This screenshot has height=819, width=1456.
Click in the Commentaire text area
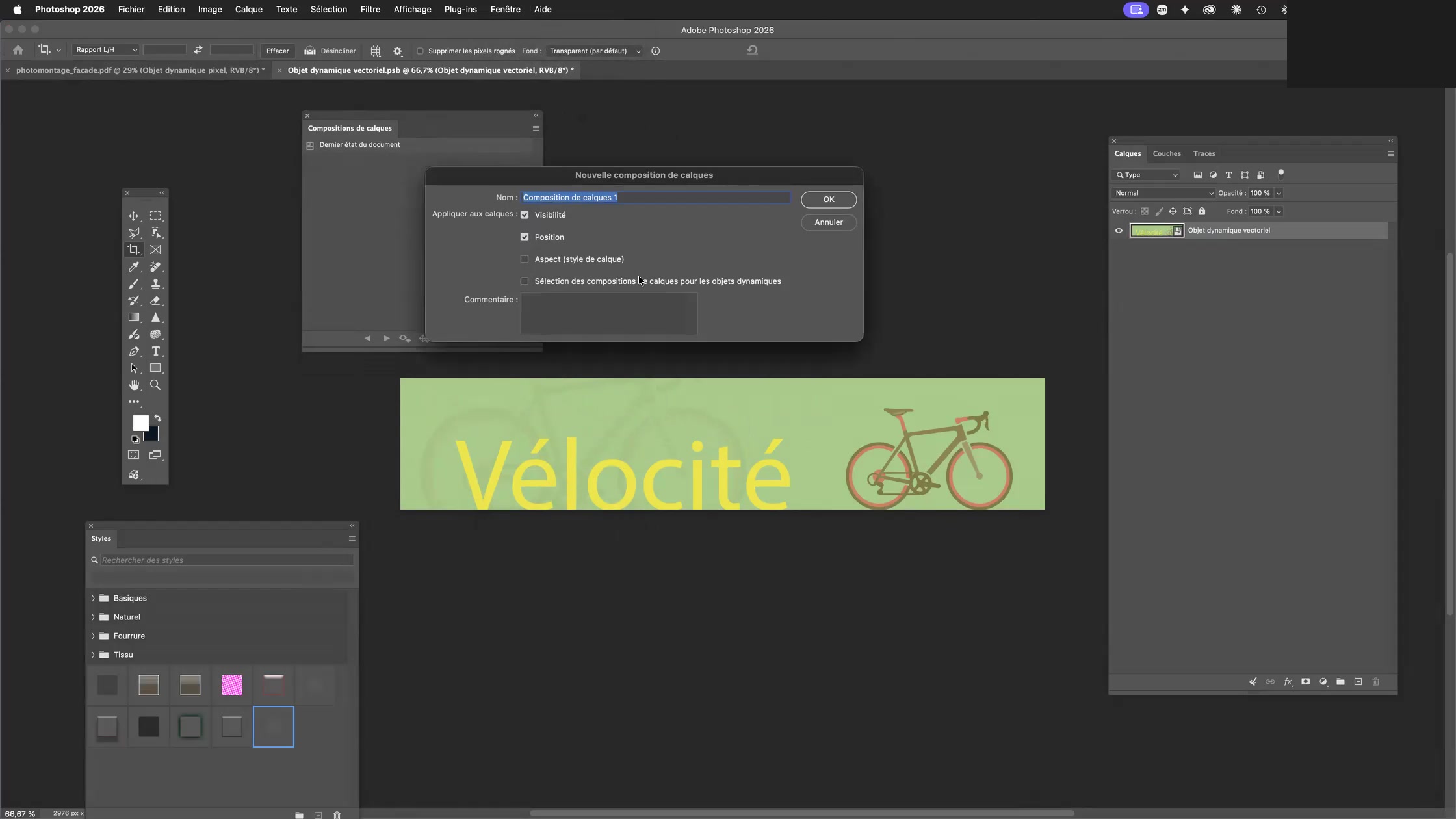(609, 314)
